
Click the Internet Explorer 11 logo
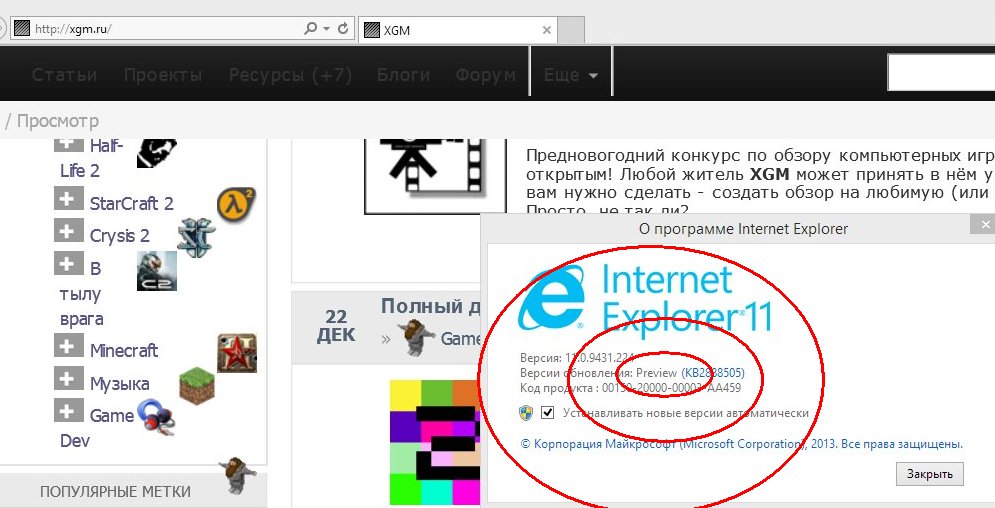(645, 299)
